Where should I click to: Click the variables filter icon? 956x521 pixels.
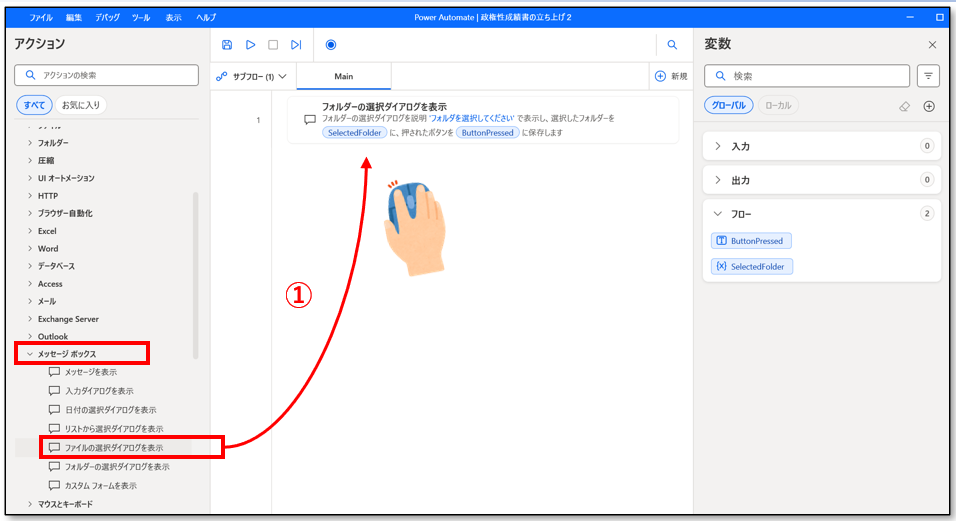pos(929,76)
